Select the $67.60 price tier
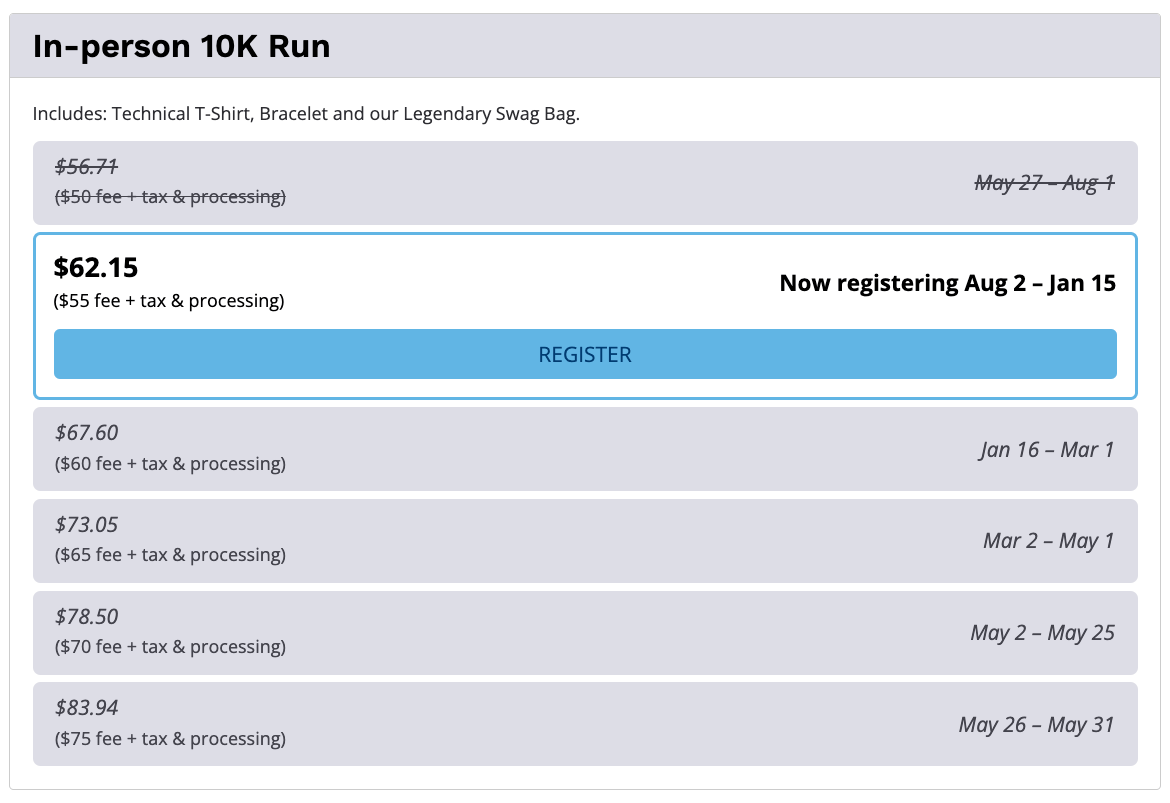The width and height of the screenshot is (1170, 803). point(86,433)
